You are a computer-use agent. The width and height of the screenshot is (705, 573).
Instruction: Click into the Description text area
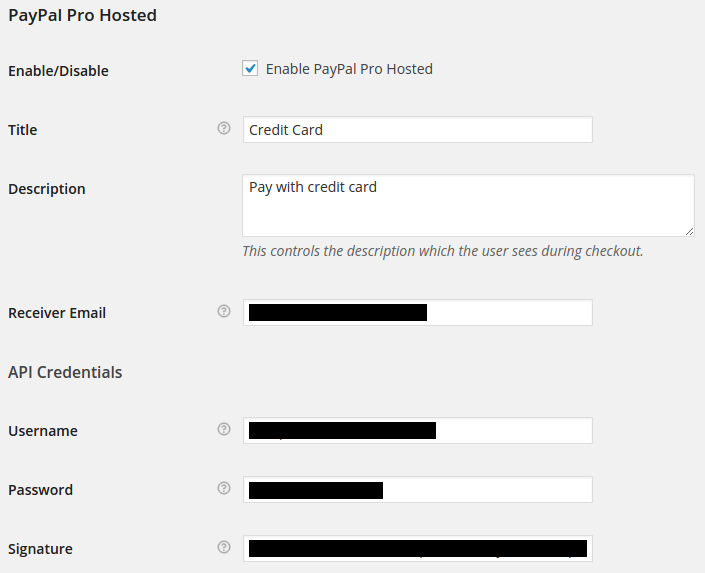[469, 206]
